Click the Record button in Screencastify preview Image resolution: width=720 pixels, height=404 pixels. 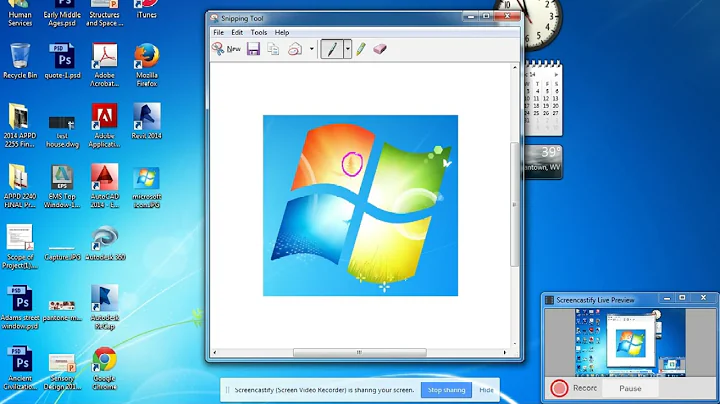click(574, 388)
